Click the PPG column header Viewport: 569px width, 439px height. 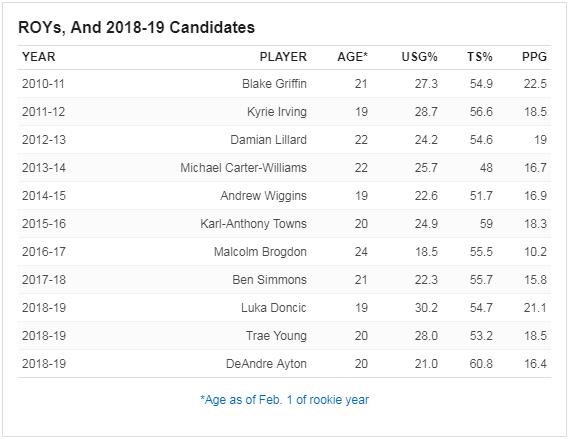pyautogui.click(x=534, y=57)
